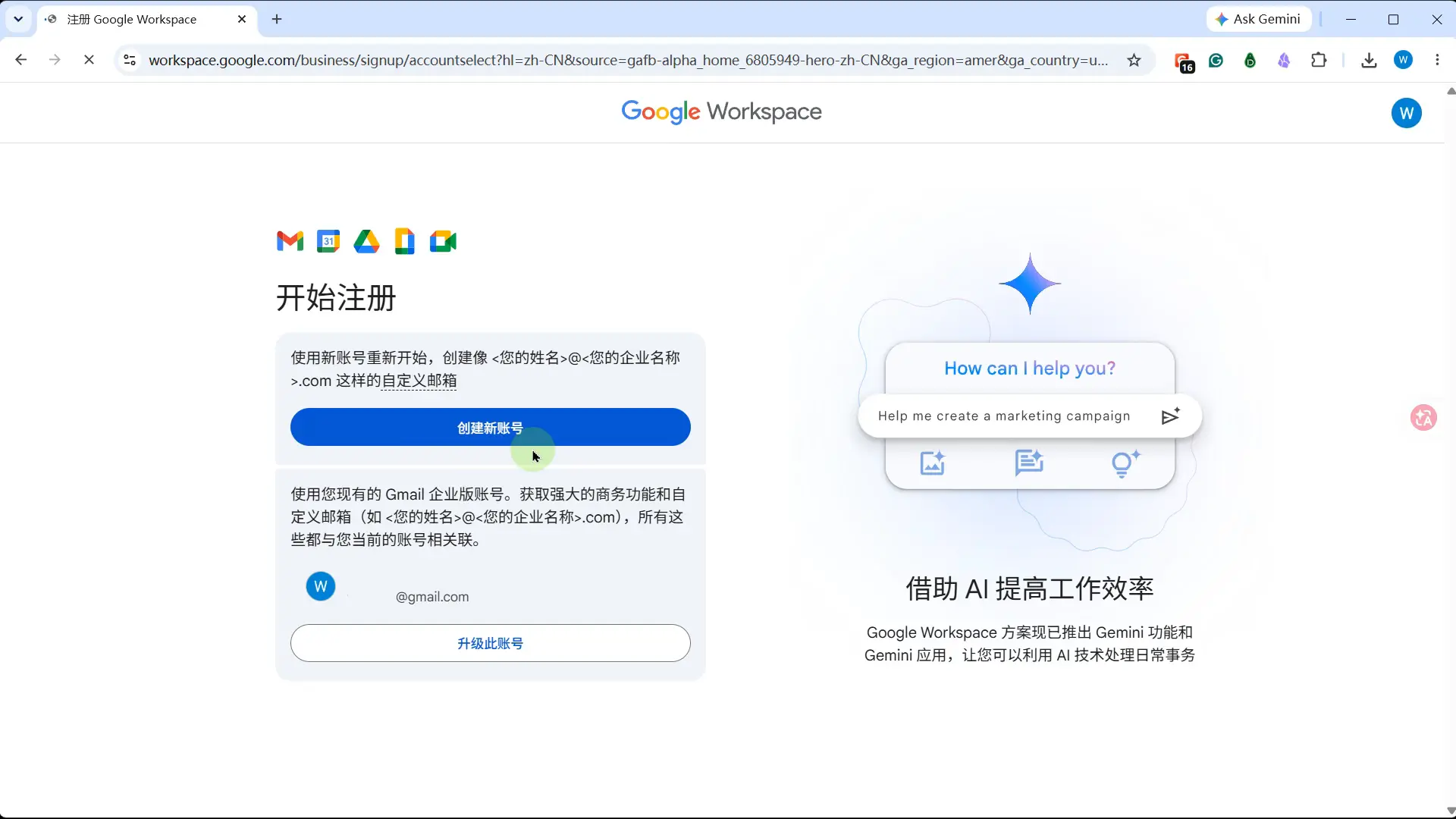Open the 自定义邮箱 link
Screen dimensions: 1456x819
pyautogui.click(x=419, y=381)
